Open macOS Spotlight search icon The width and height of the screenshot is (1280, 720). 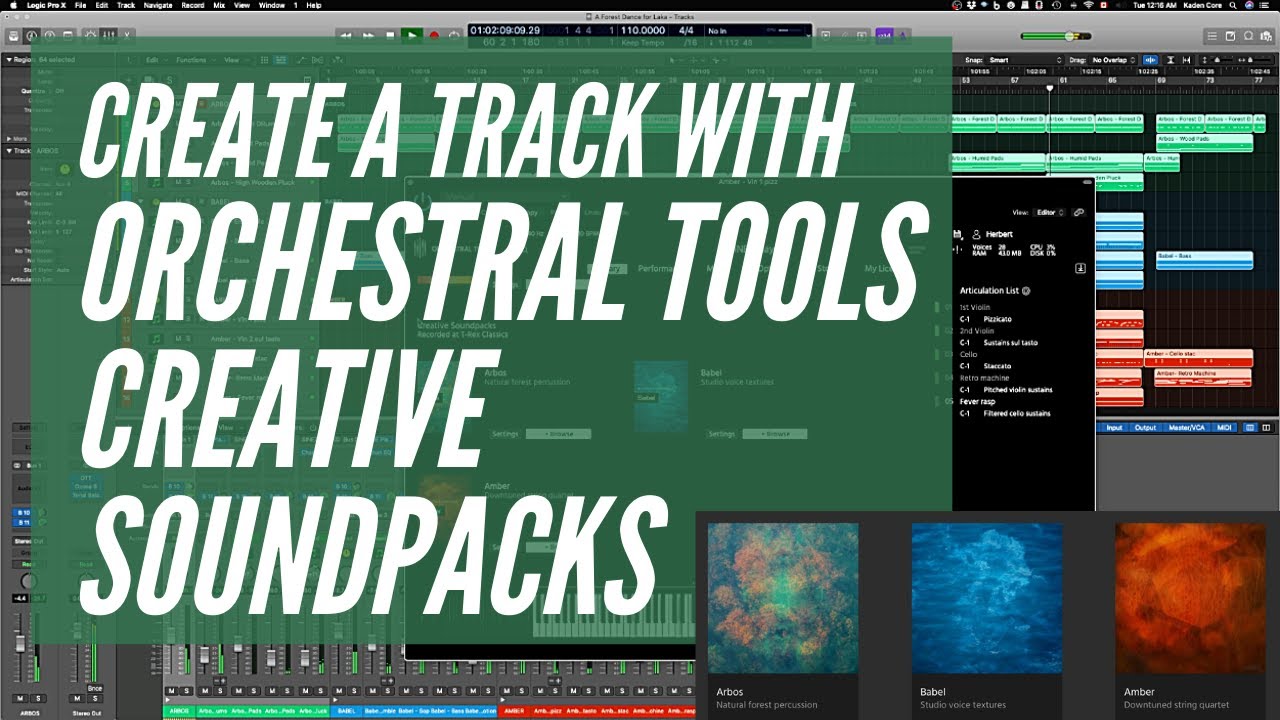(1231, 5)
